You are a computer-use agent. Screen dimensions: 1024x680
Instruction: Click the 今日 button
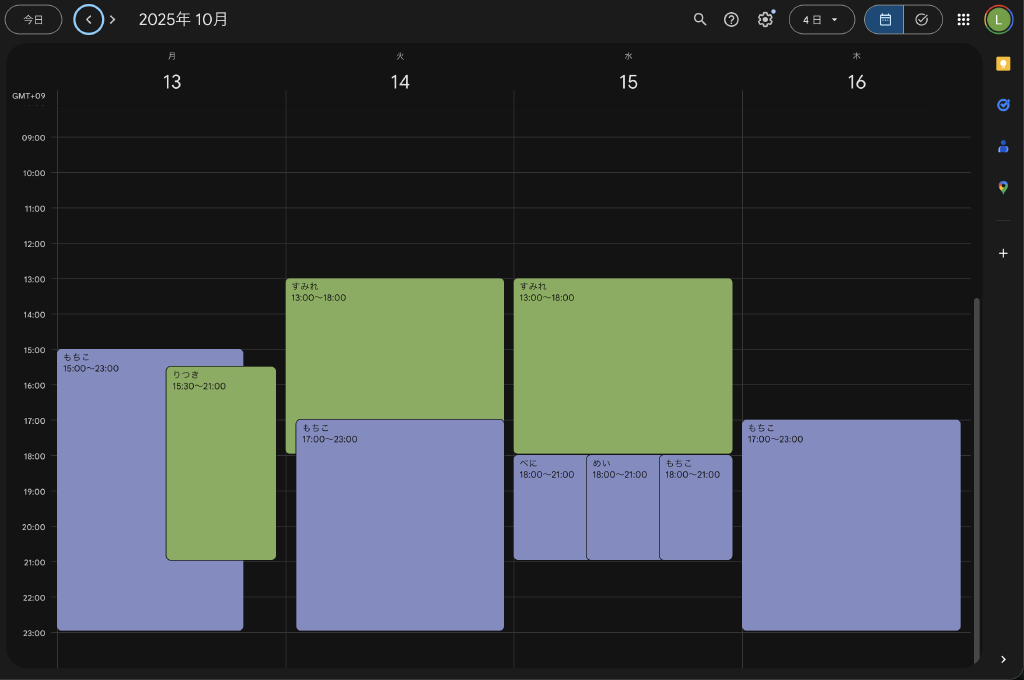point(33,20)
